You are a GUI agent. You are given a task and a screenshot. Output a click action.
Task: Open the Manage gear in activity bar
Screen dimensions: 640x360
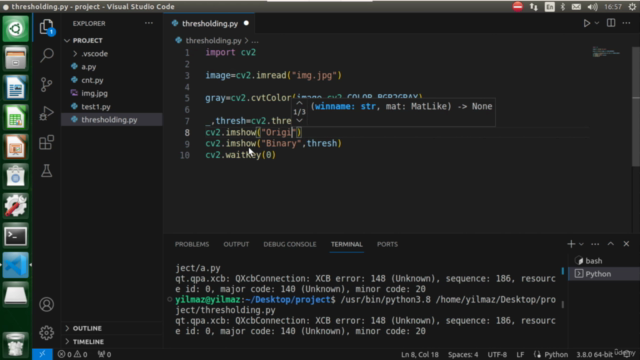pyautogui.click(x=47, y=333)
